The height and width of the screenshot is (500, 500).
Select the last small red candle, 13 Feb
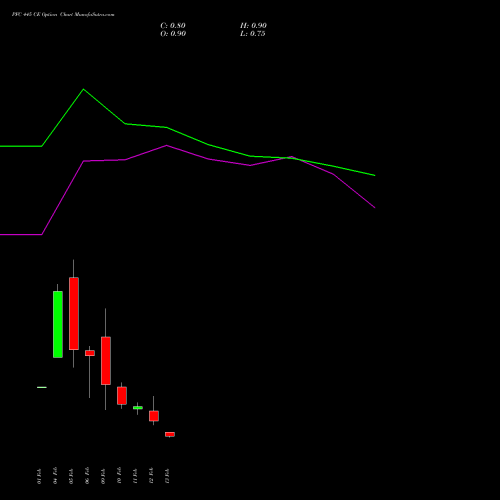[170, 434]
